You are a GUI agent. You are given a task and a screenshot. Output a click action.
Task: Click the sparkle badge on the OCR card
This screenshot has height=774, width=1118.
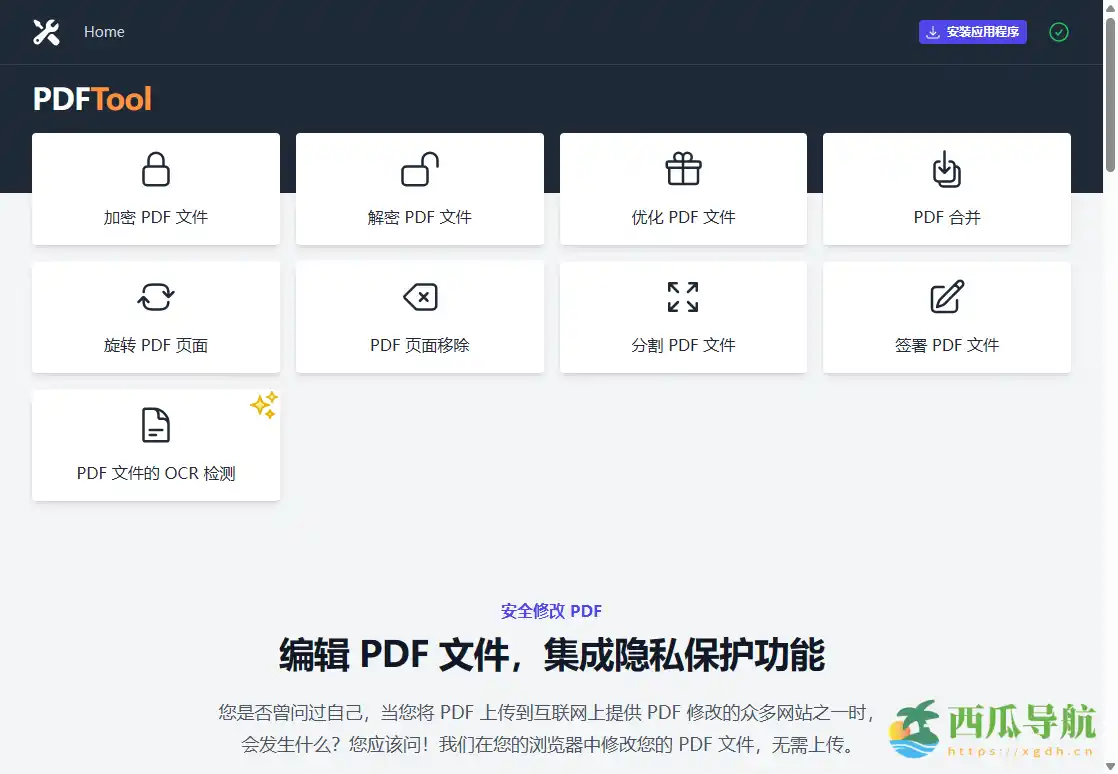264,405
